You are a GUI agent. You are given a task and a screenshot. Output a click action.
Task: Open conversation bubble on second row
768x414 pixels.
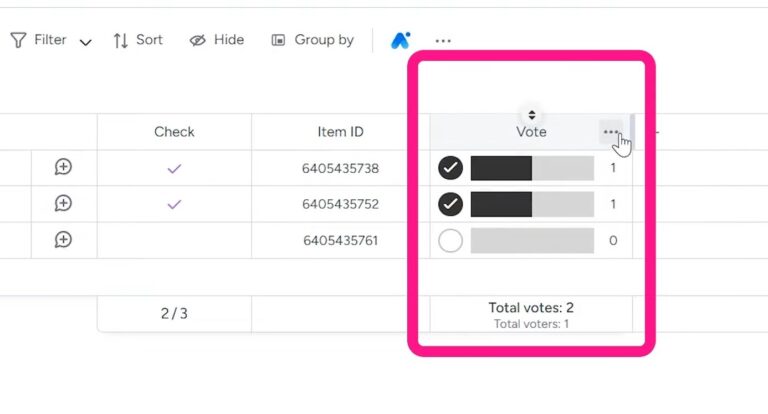point(63,204)
